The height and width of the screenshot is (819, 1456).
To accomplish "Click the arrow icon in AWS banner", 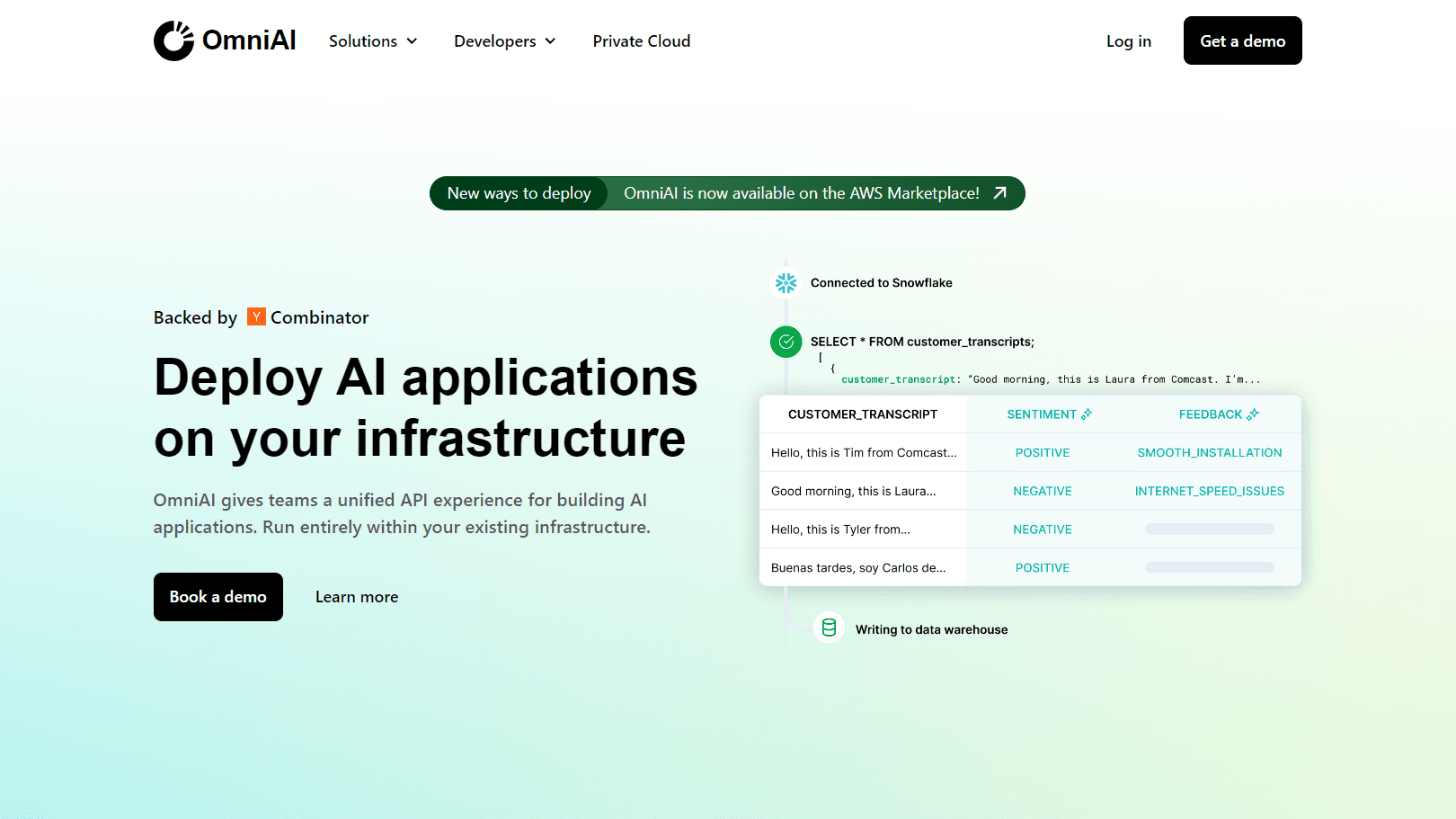I will [1000, 193].
